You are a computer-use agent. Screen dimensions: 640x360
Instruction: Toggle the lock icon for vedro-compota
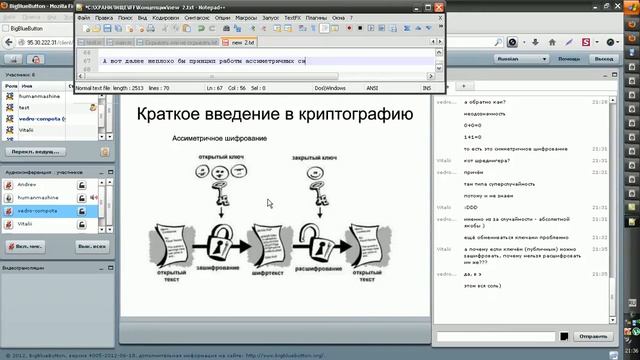pos(82,211)
